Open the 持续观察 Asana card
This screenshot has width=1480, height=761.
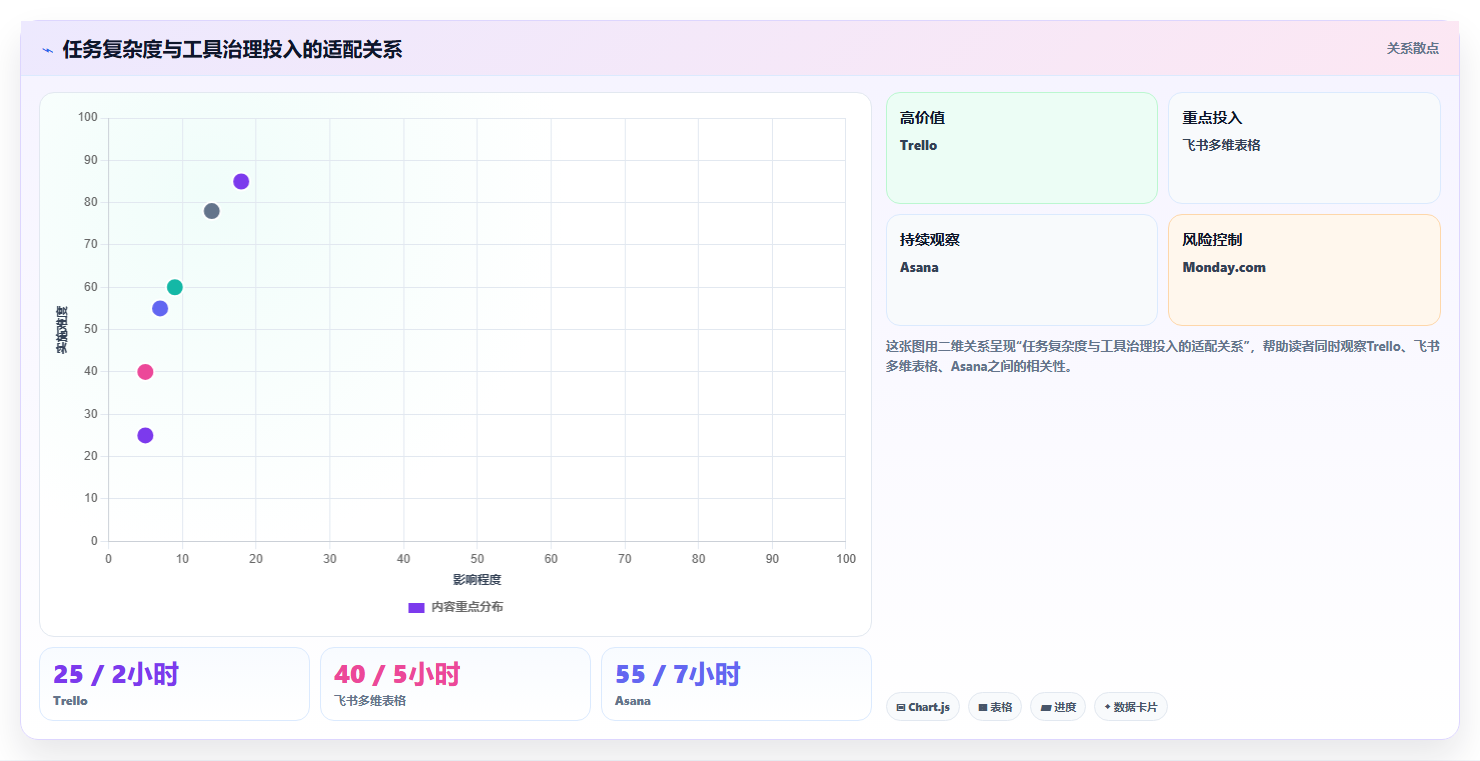tap(1021, 270)
